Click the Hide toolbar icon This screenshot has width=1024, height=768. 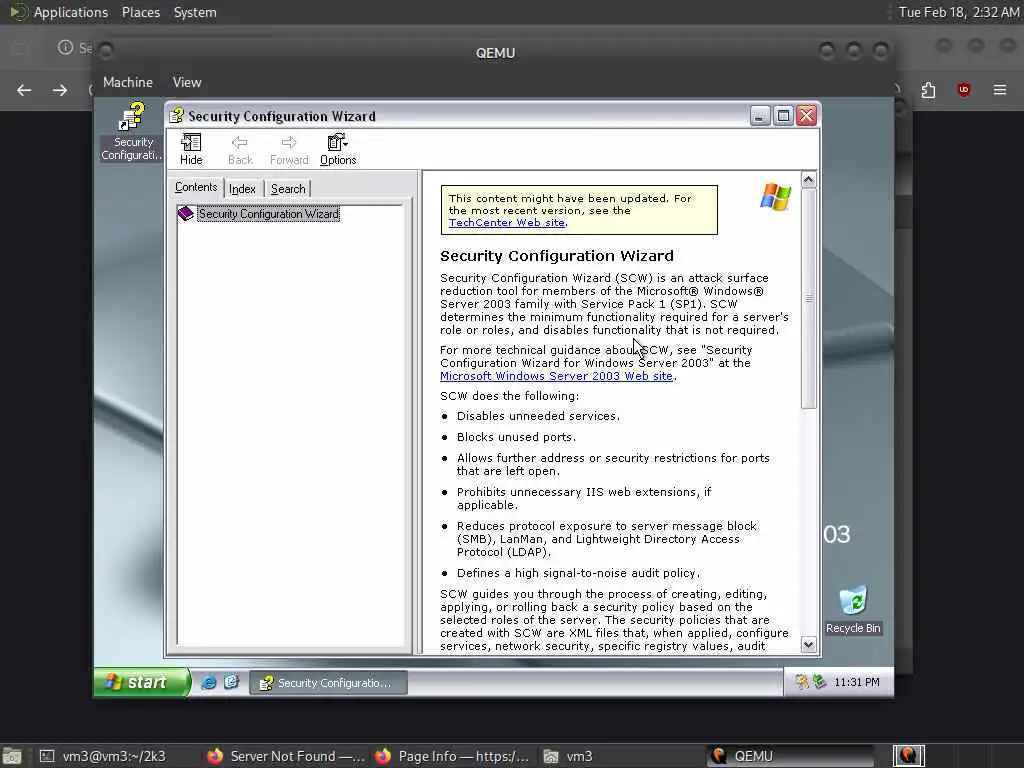(x=191, y=150)
